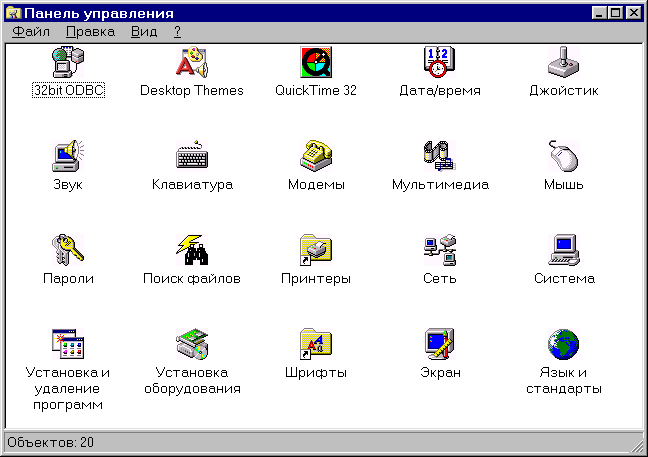Click the Мышь mouse icon
Screen dimensions: 648x457
point(564,156)
